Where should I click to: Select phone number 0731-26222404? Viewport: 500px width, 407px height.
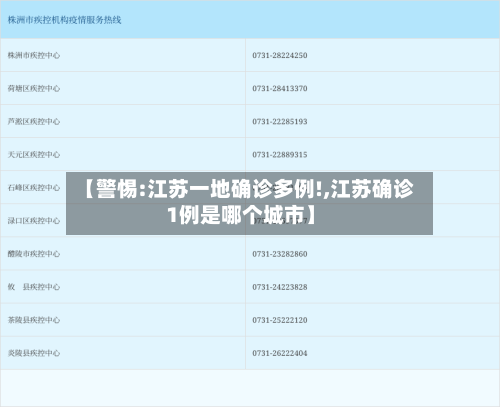click(x=280, y=353)
